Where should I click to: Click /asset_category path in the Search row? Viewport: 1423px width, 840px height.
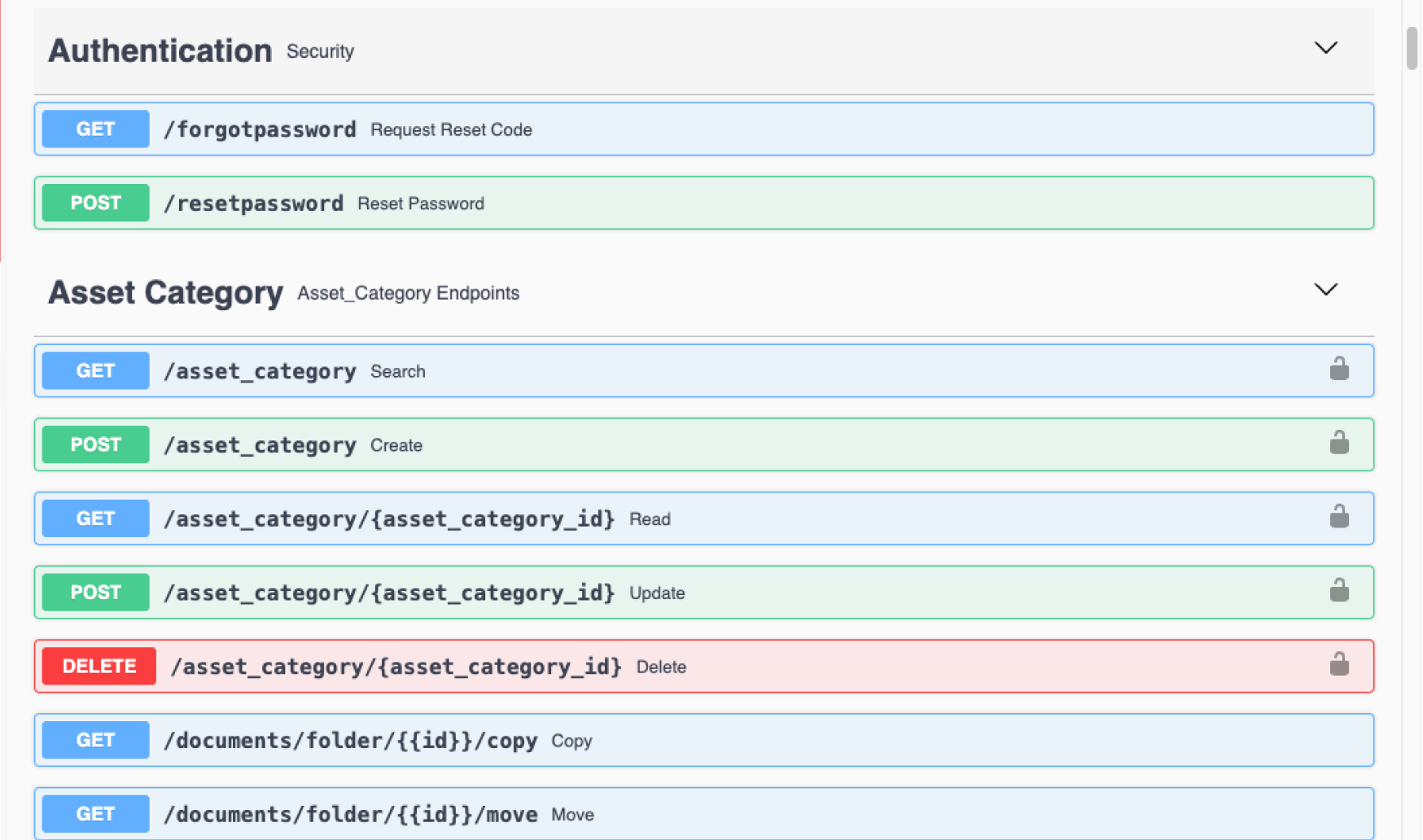point(260,371)
